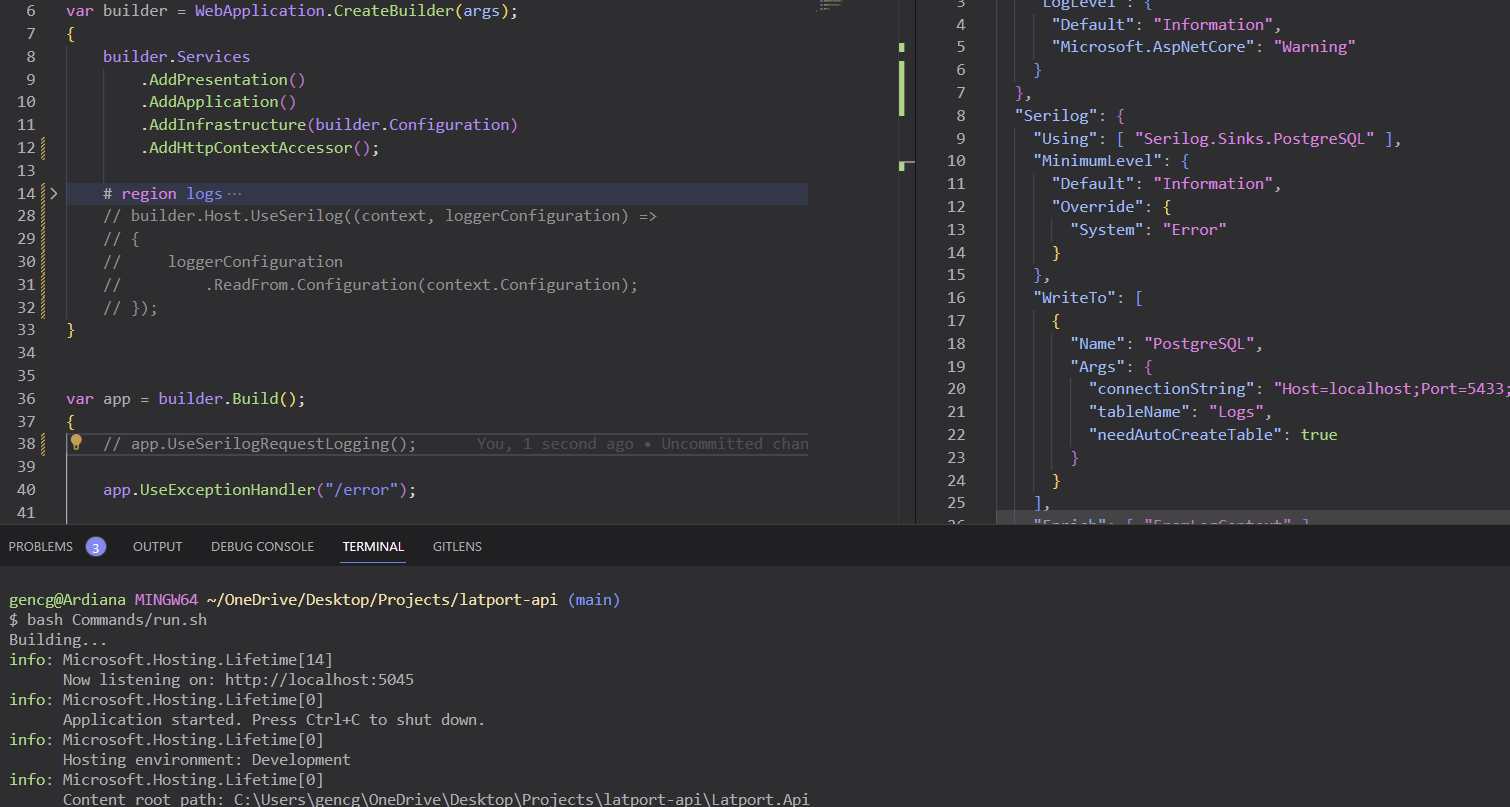Click the needAutoCreateTable true value
The height and width of the screenshot is (807, 1510).
point(1319,434)
